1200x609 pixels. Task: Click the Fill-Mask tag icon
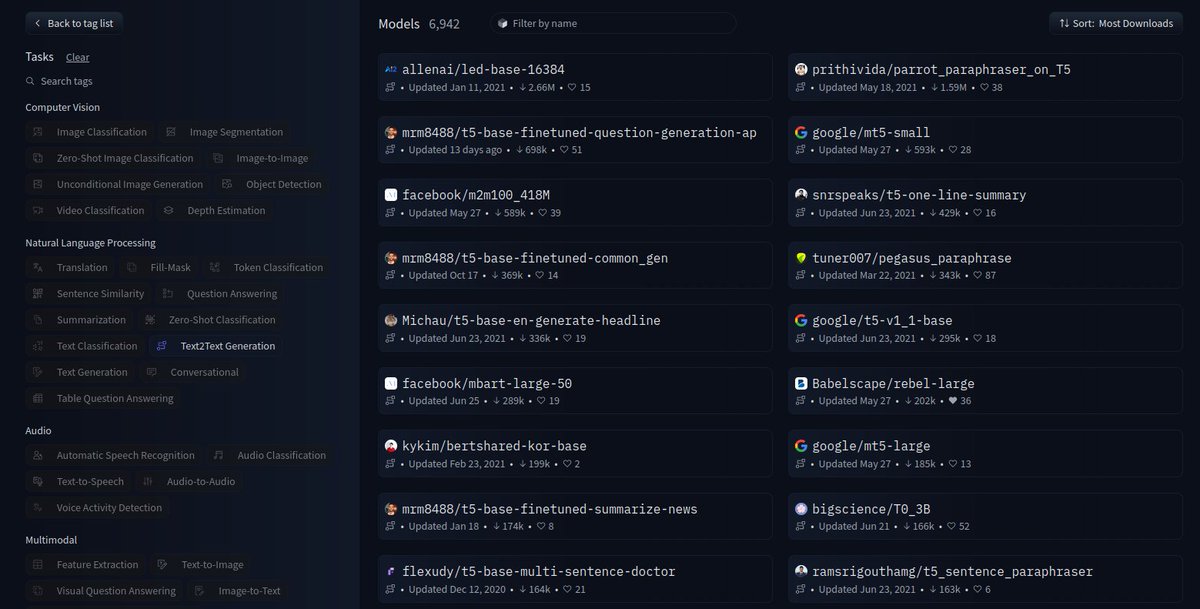pos(132,267)
